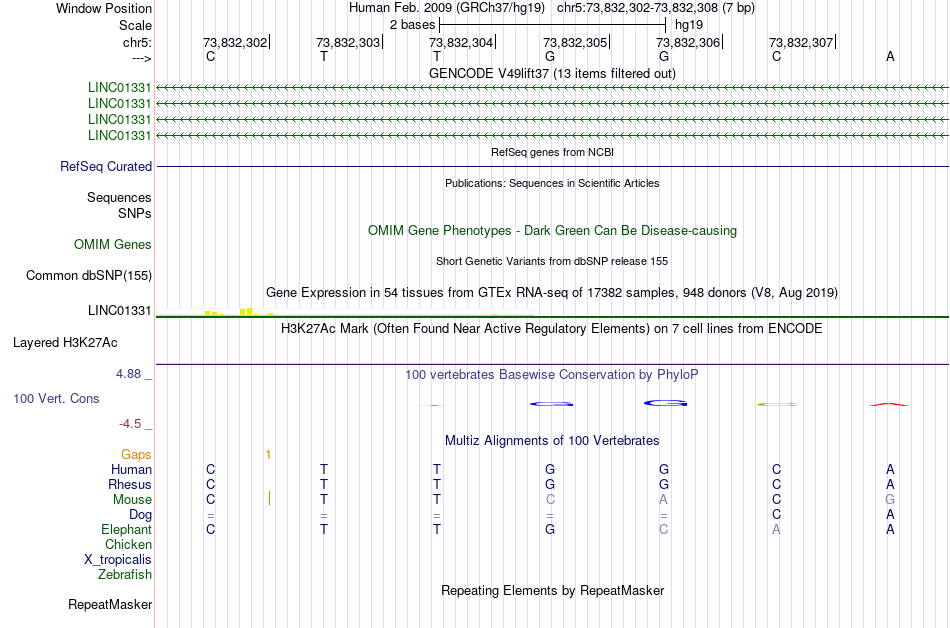Click the Elephant species label
Screen dimensions: 950x628
[126, 529]
